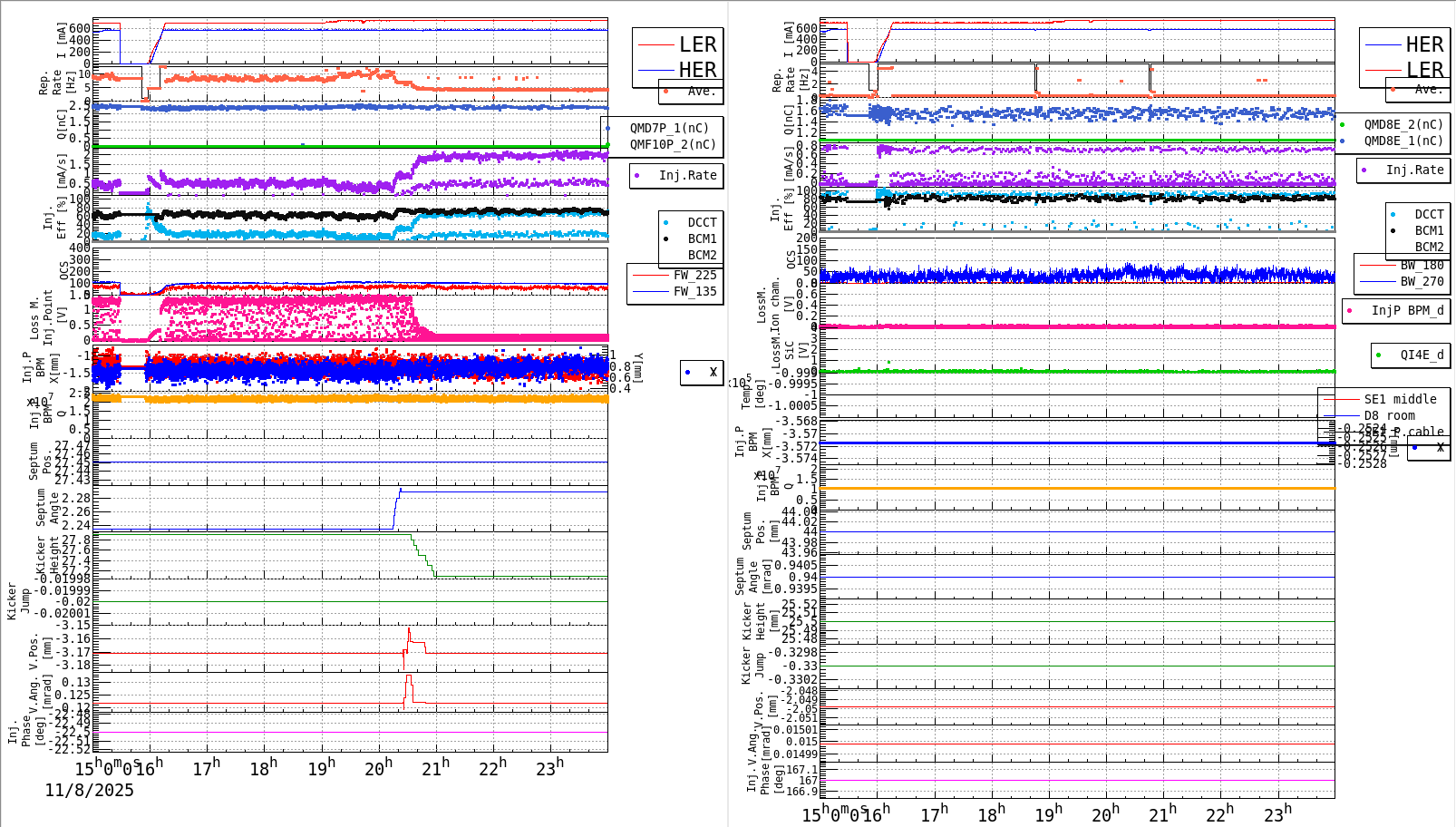Select the LER entry in left legend
This screenshot has height=827, width=1456.
point(691,44)
